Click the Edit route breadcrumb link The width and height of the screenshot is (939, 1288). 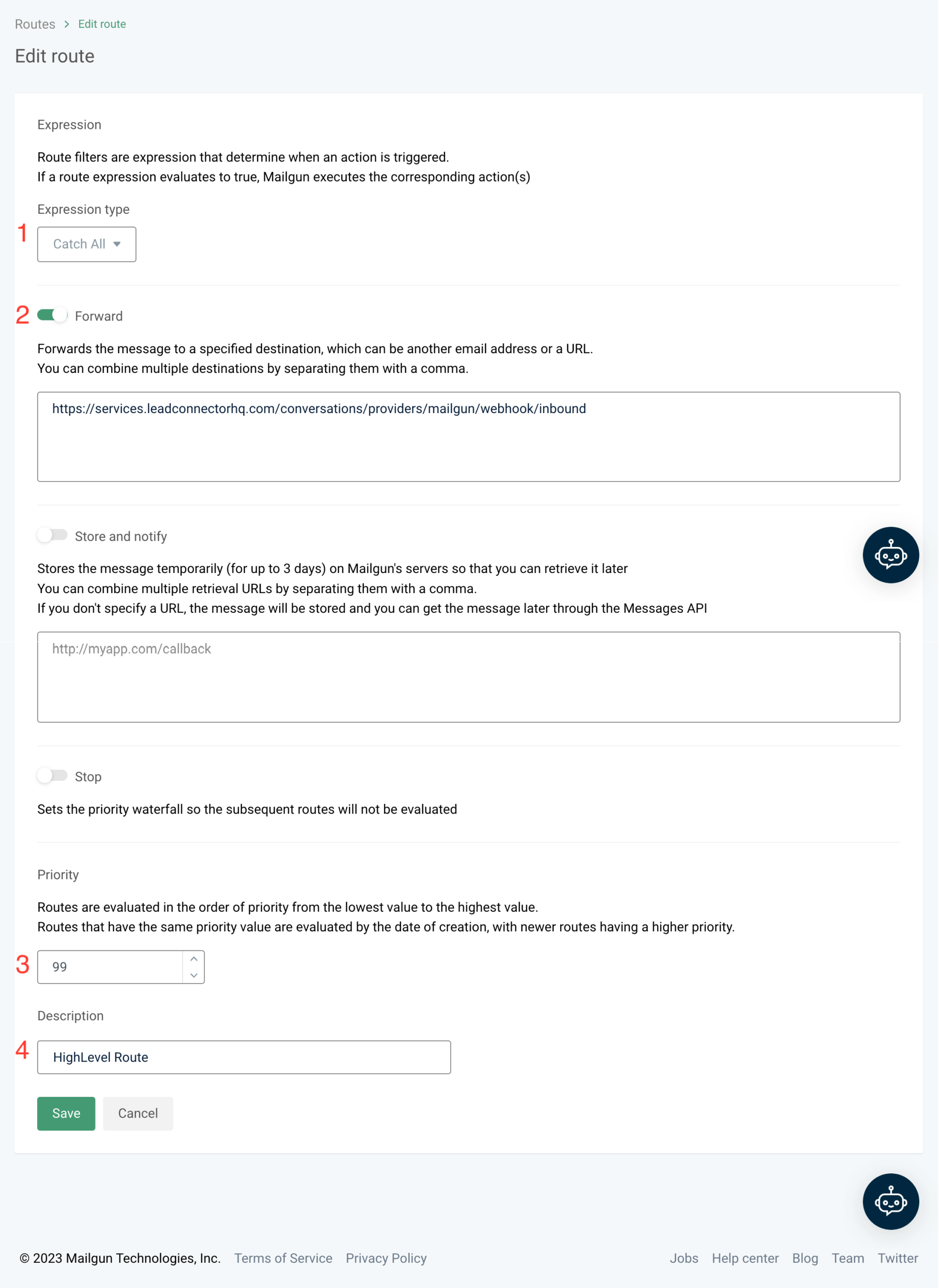[101, 24]
